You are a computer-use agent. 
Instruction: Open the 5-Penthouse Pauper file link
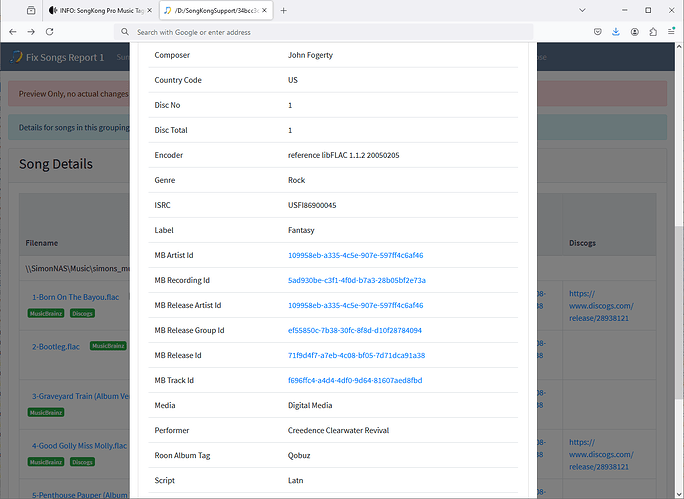[x=80, y=495]
